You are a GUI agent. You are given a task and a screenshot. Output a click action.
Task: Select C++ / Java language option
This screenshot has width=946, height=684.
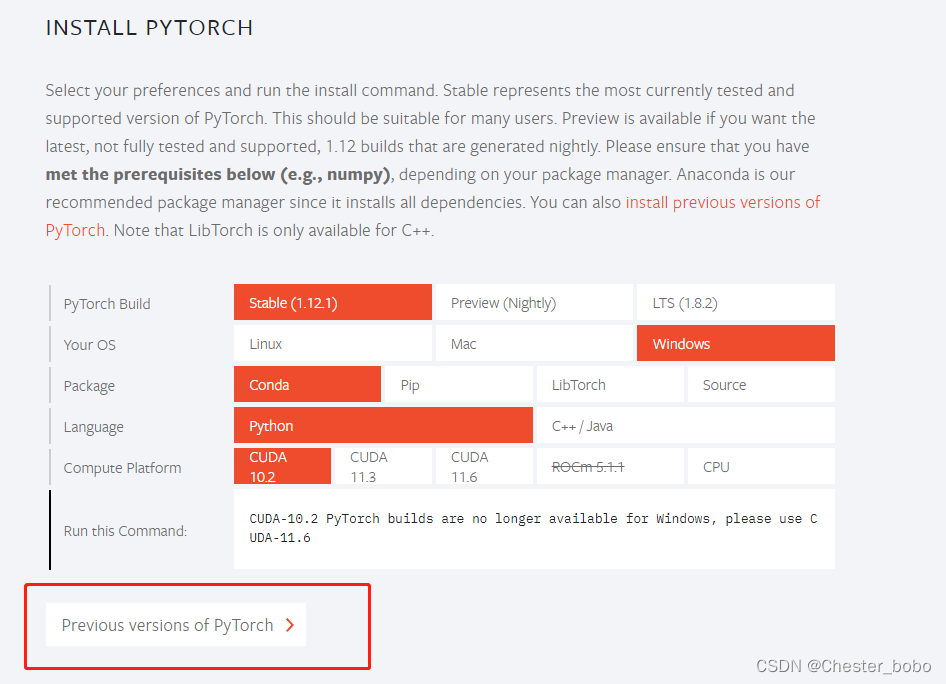click(685, 426)
